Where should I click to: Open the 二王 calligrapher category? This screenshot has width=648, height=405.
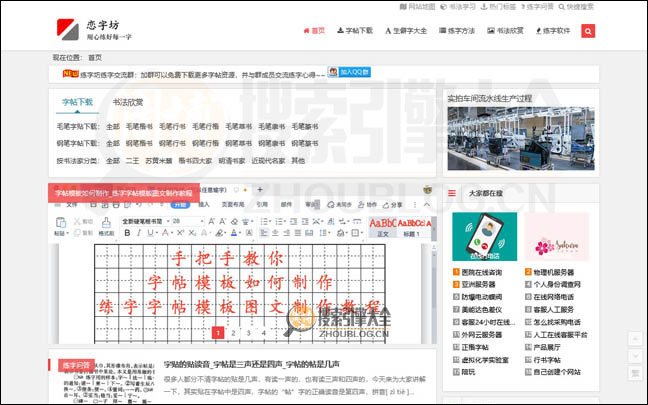tap(132, 160)
